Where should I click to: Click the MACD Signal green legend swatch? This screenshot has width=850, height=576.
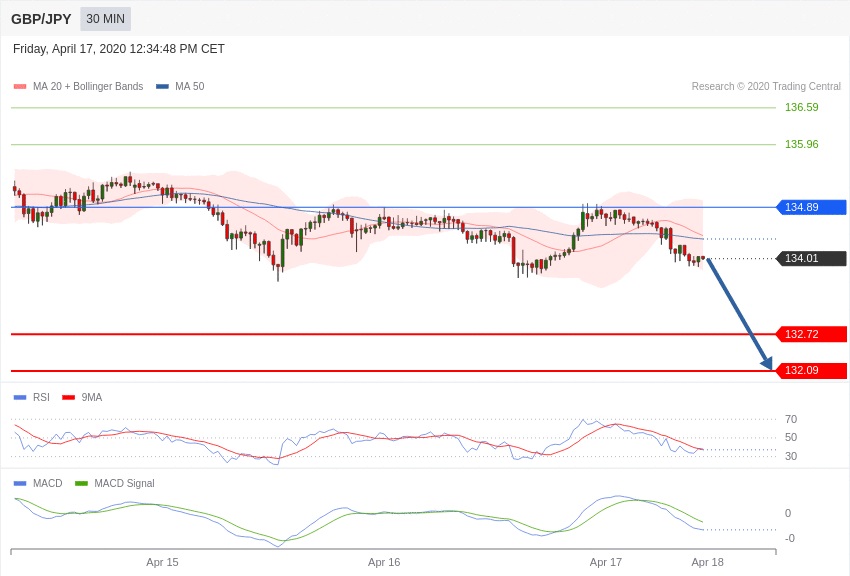click(x=81, y=483)
